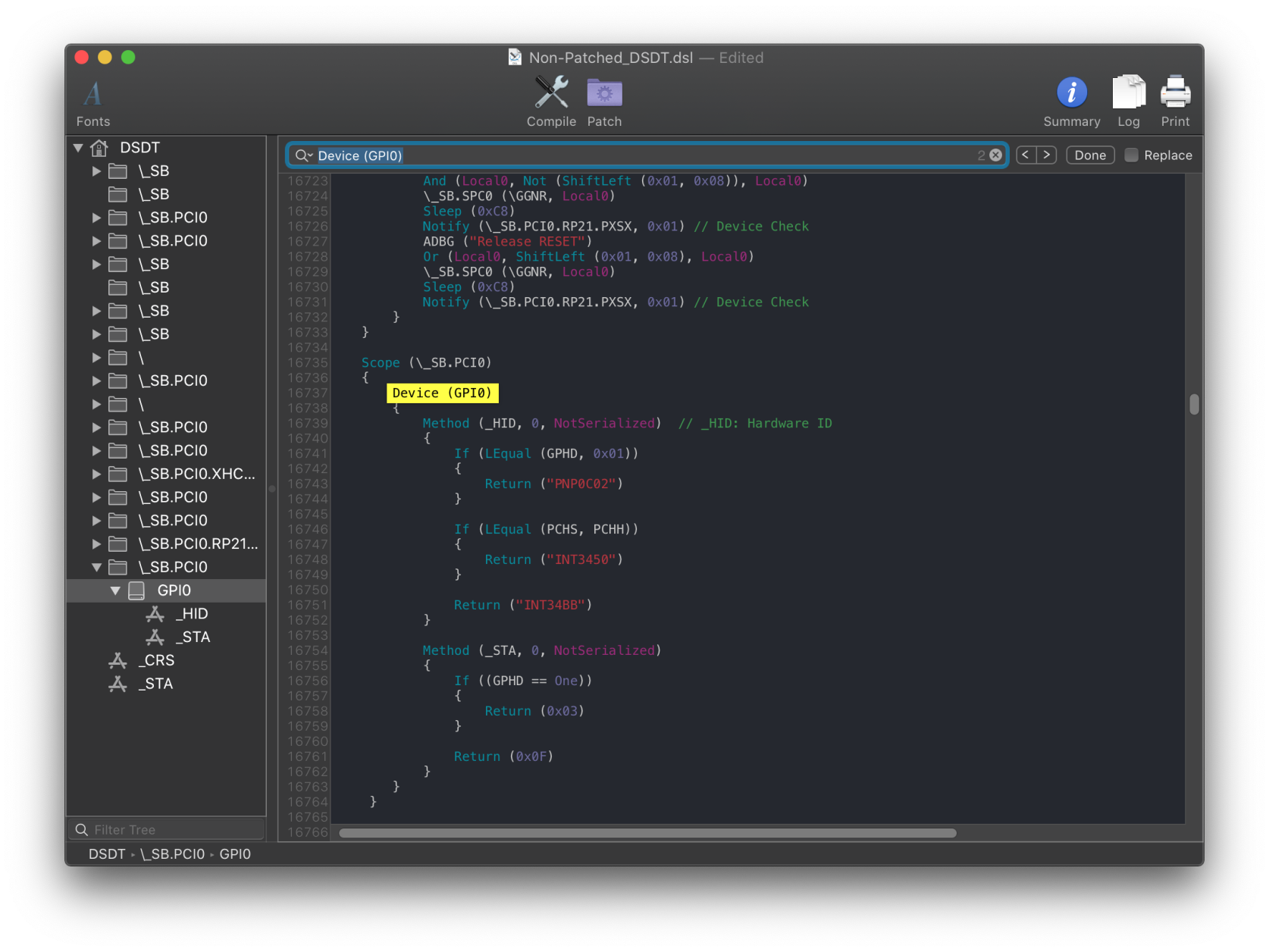The image size is (1269, 952).
Task: Click the horizontal scrollbar in editor
Action: [647, 833]
